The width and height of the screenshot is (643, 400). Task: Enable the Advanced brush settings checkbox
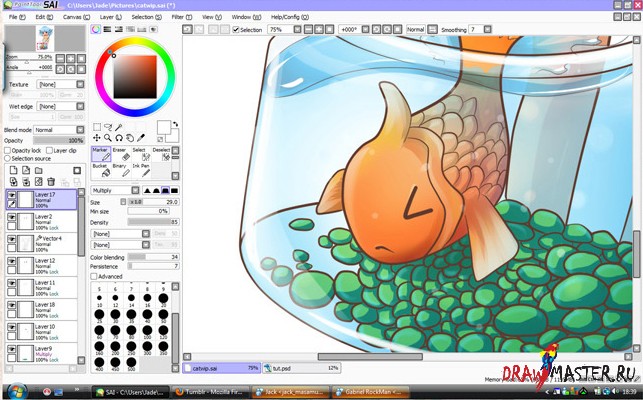click(94, 277)
